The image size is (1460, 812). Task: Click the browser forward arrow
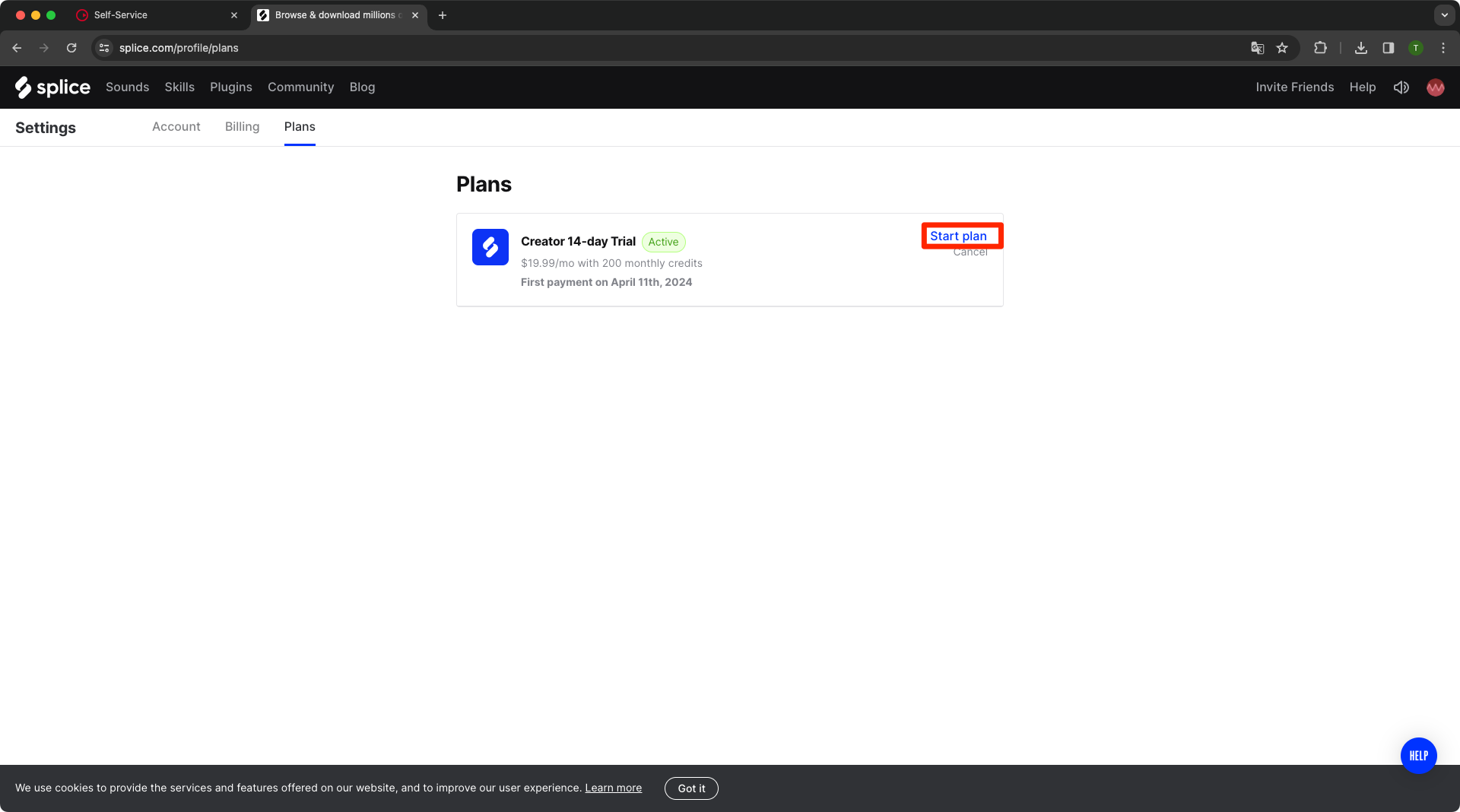pyautogui.click(x=44, y=48)
